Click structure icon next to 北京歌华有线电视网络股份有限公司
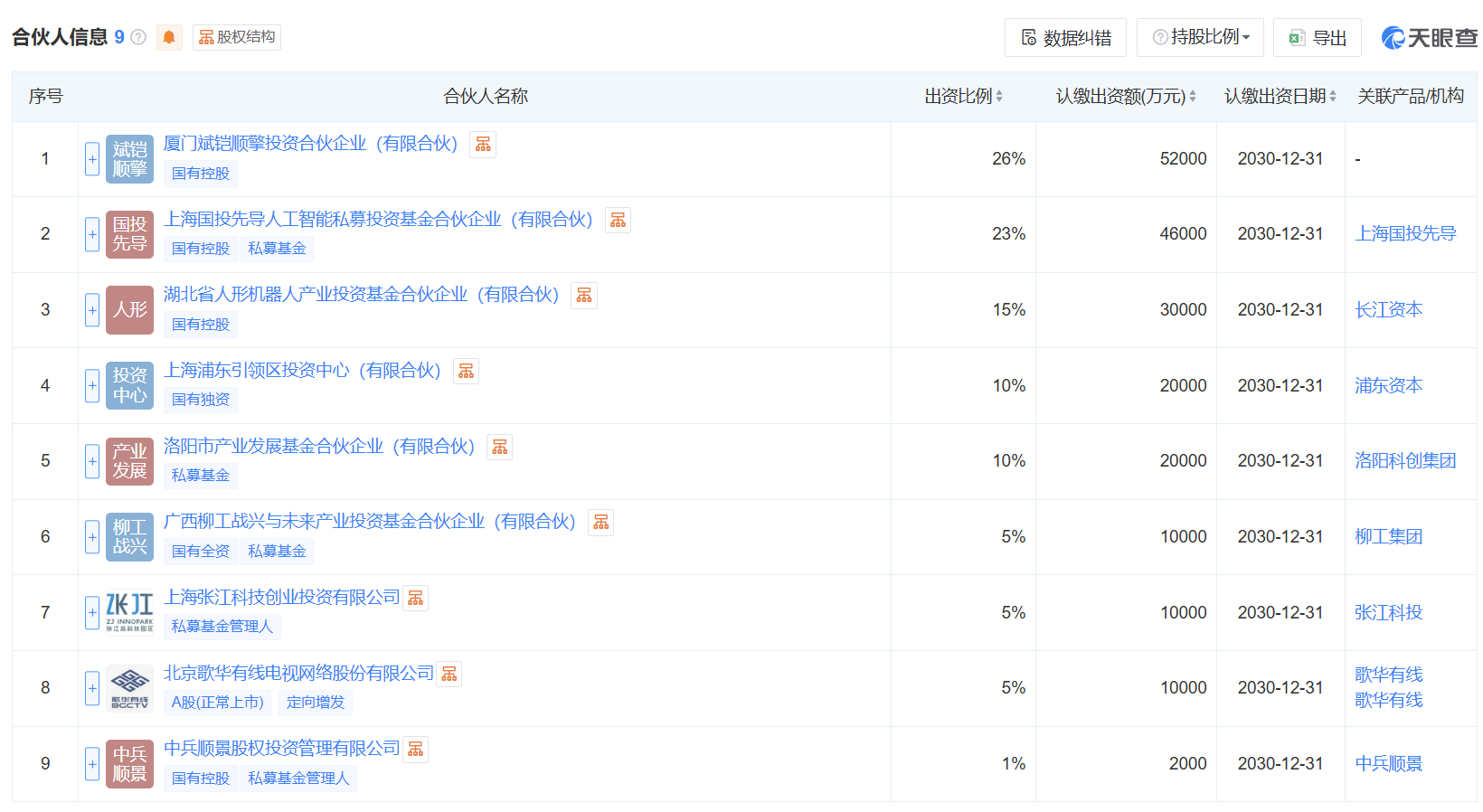Image resolution: width=1483 pixels, height=812 pixels. point(449,675)
